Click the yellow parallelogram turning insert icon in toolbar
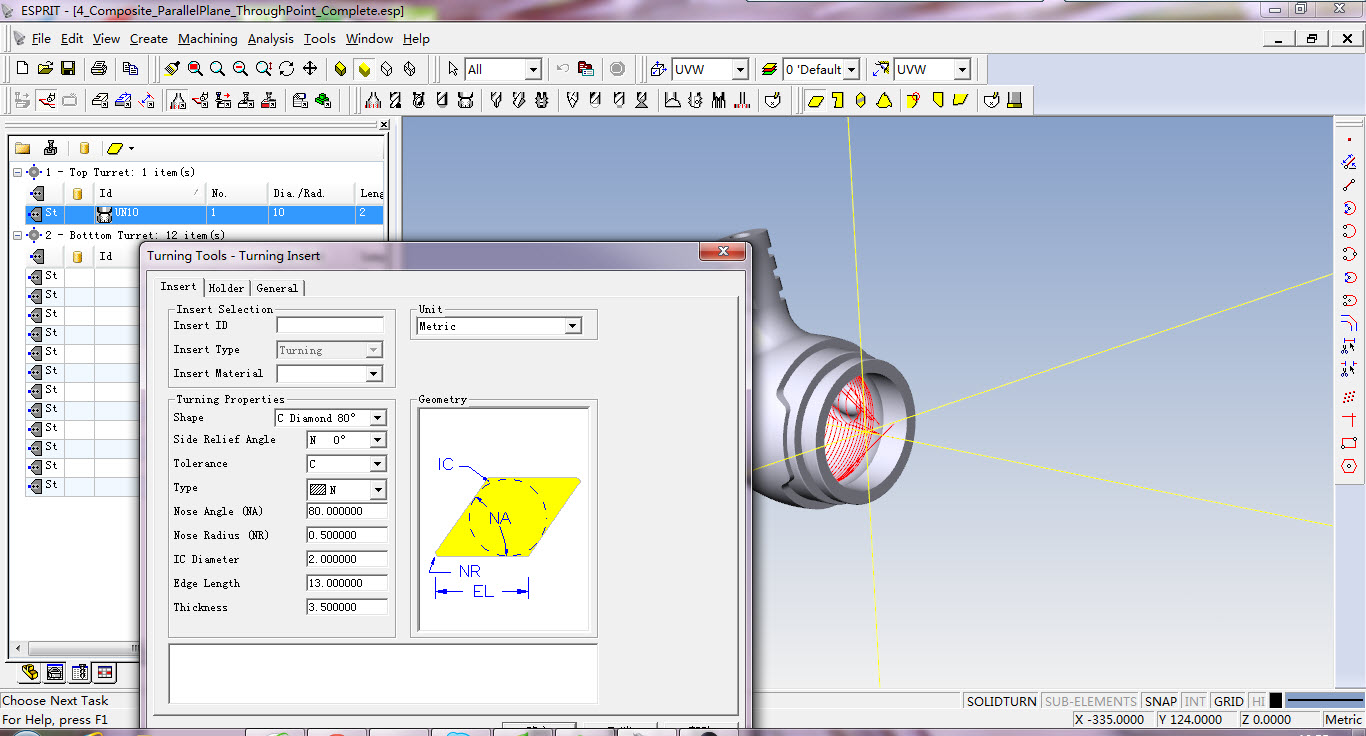Viewport: 1366px width, 736px height. (x=816, y=100)
